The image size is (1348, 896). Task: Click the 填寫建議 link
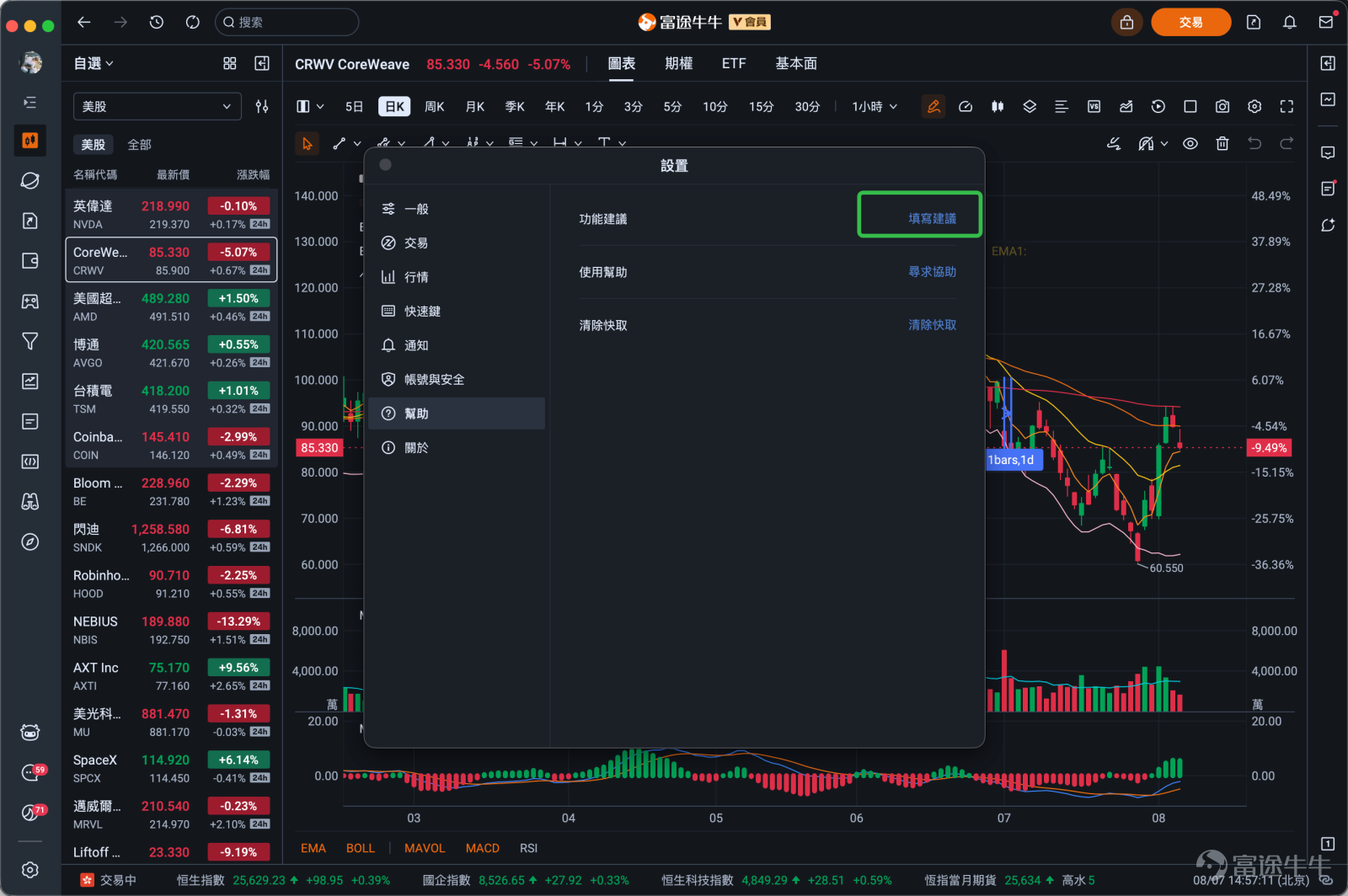click(932, 218)
